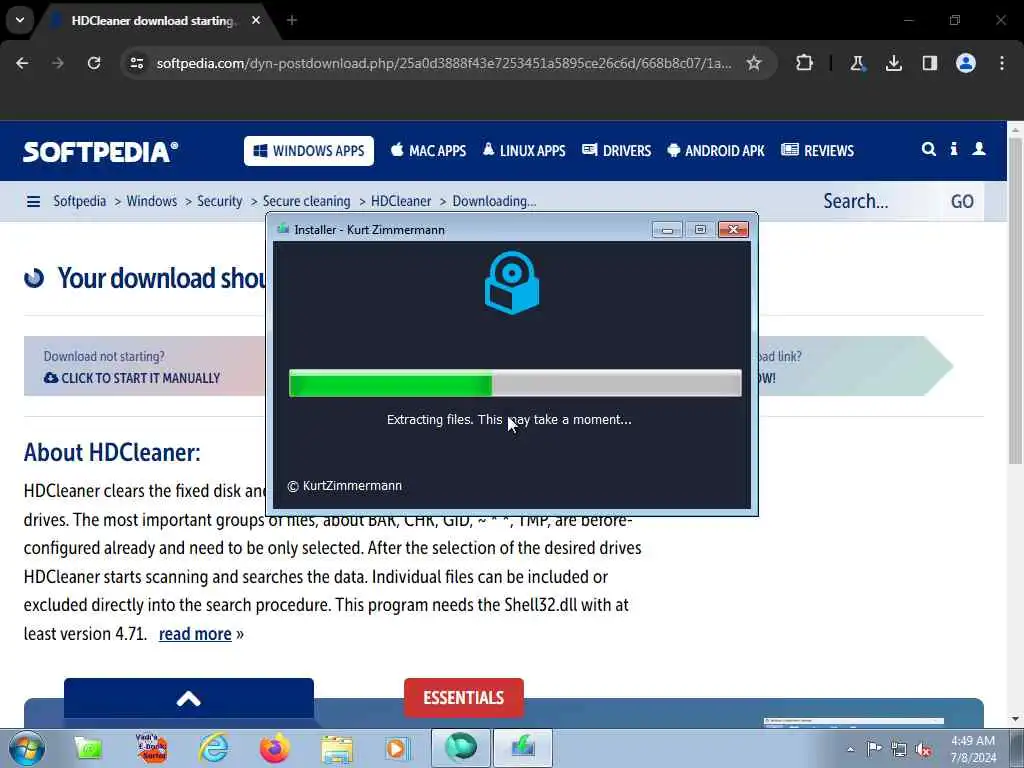Open the tab search dropdown arrow

[x=20, y=20]
